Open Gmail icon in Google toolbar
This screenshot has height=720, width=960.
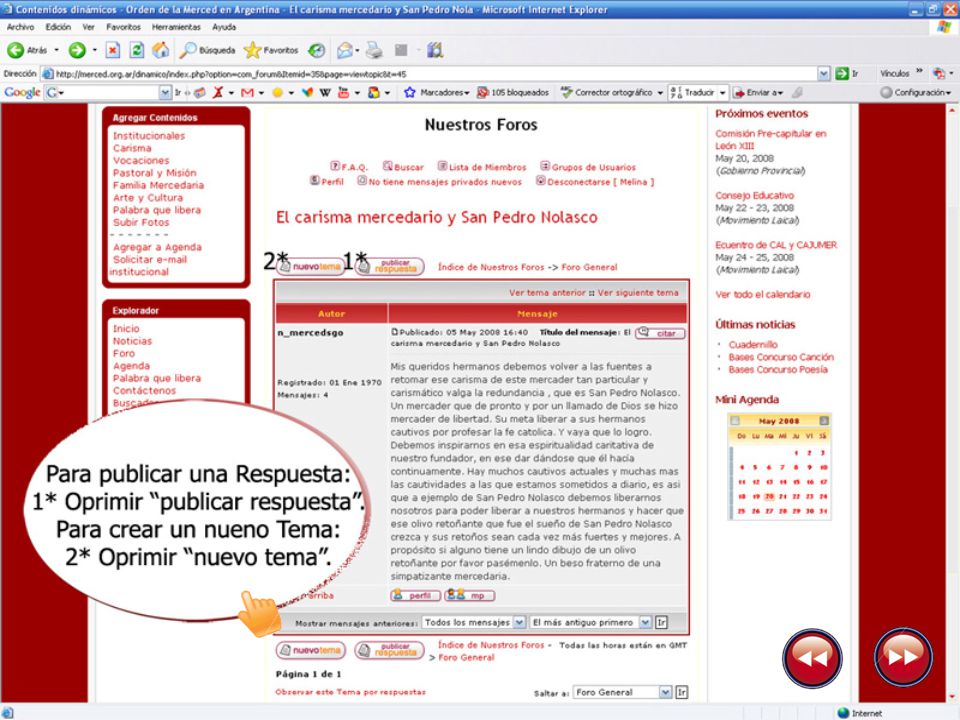(x=247, y=92)
